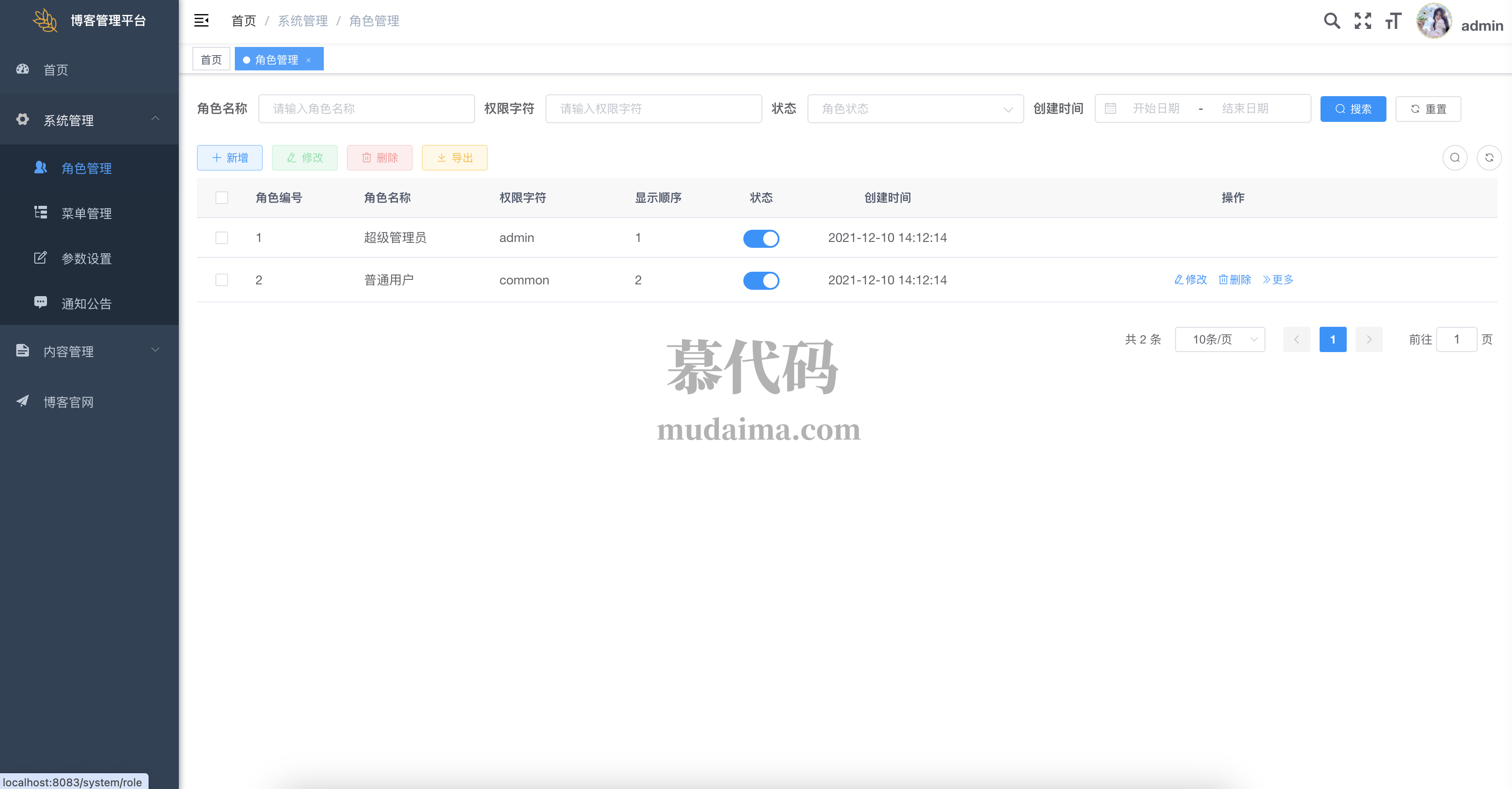
Task: Open the header search magnifier icon
Action: (x=1332, y=21)
